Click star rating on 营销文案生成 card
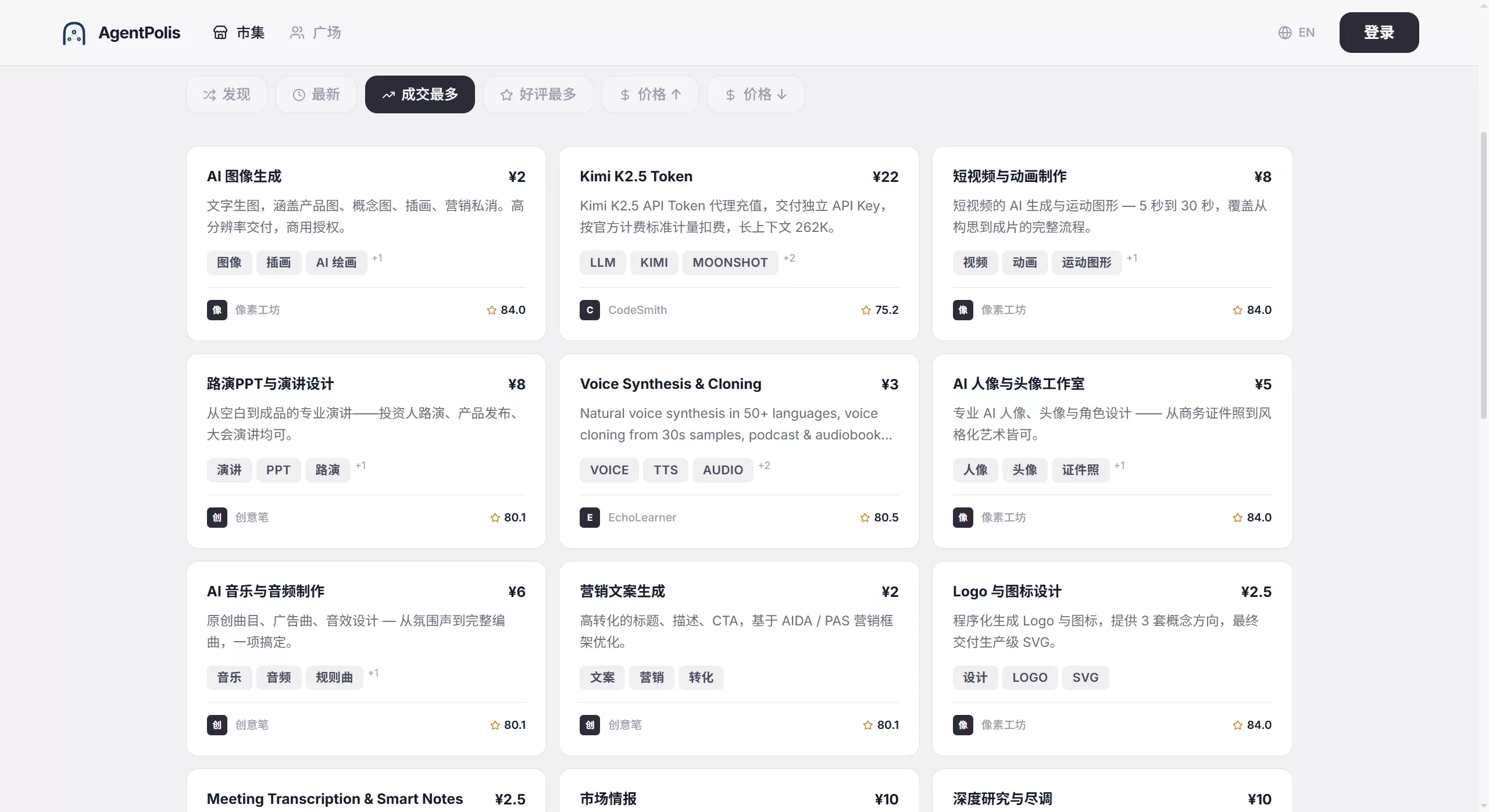The image size is (1489, 812). [881, 725]
